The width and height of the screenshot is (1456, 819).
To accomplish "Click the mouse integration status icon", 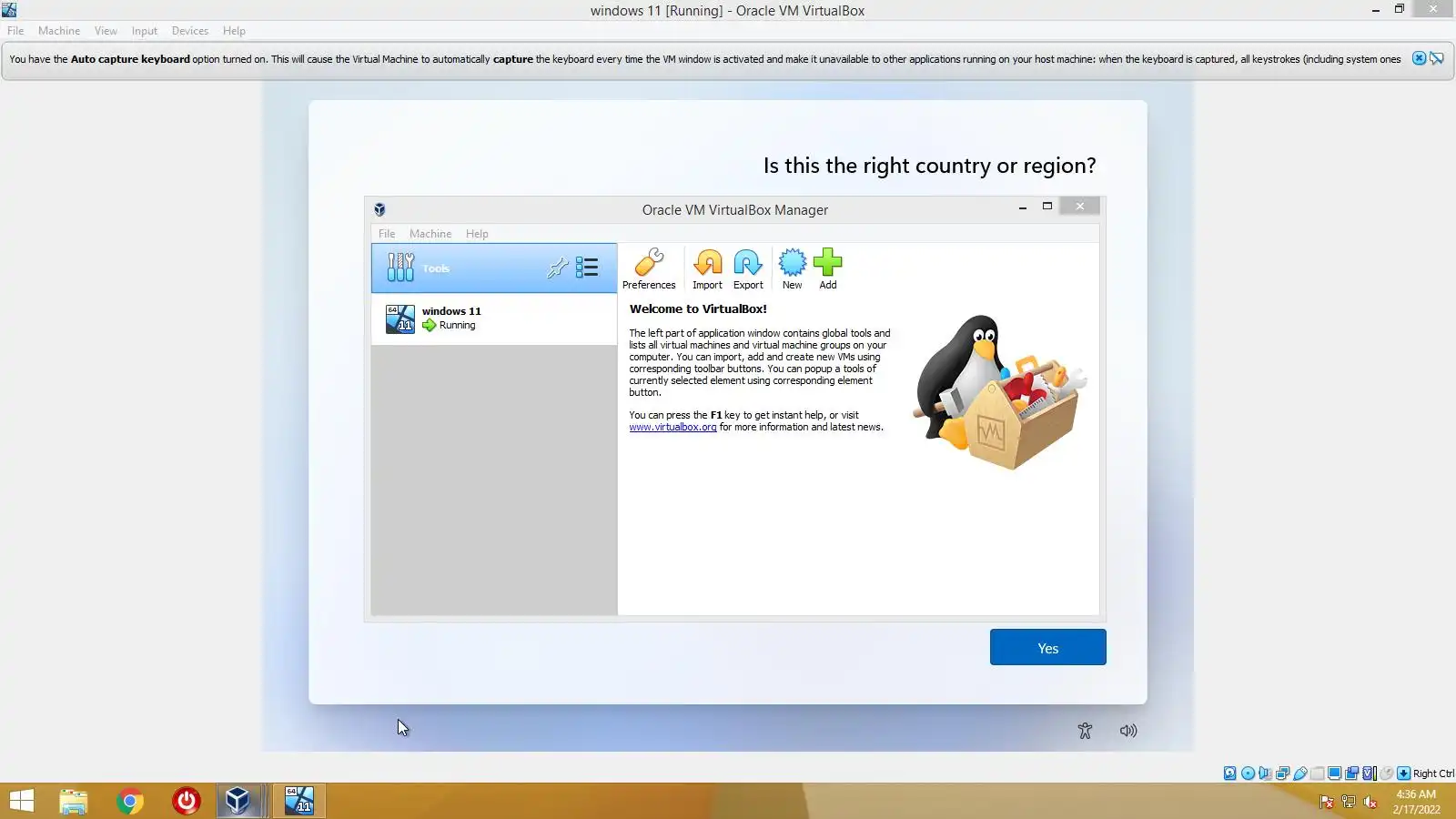I will pyautogui.click(x=1386, y=773).
